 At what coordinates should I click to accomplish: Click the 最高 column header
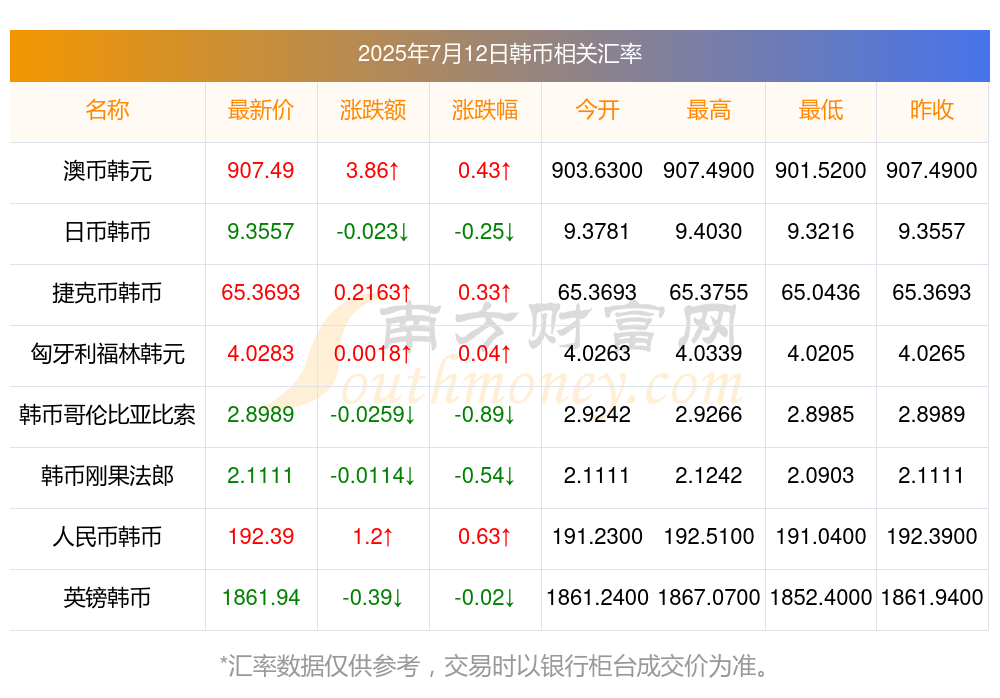click(x=709, y=110)
